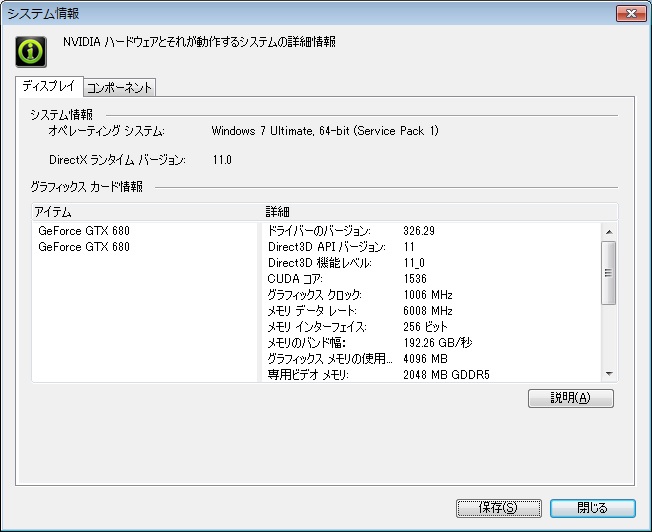
Task: Click the value 192.26 GB/秒
Action: tap(438, 343)
